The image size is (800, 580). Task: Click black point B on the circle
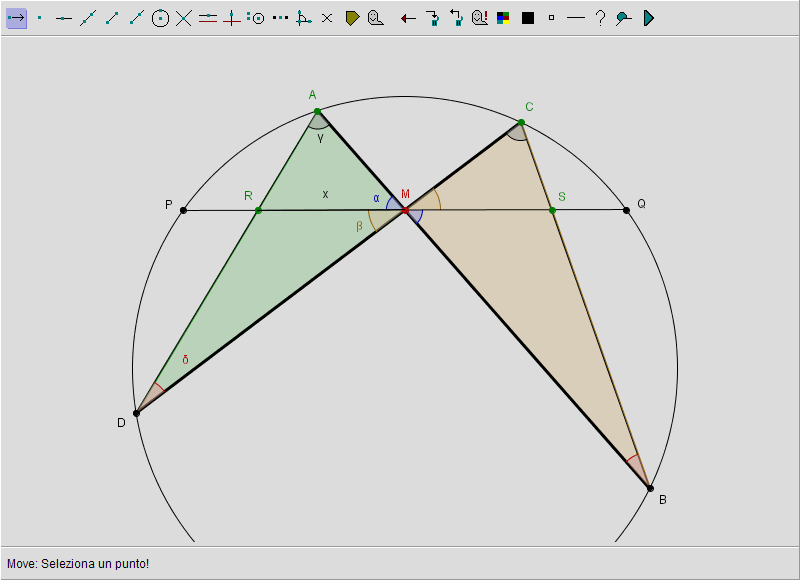650,488
